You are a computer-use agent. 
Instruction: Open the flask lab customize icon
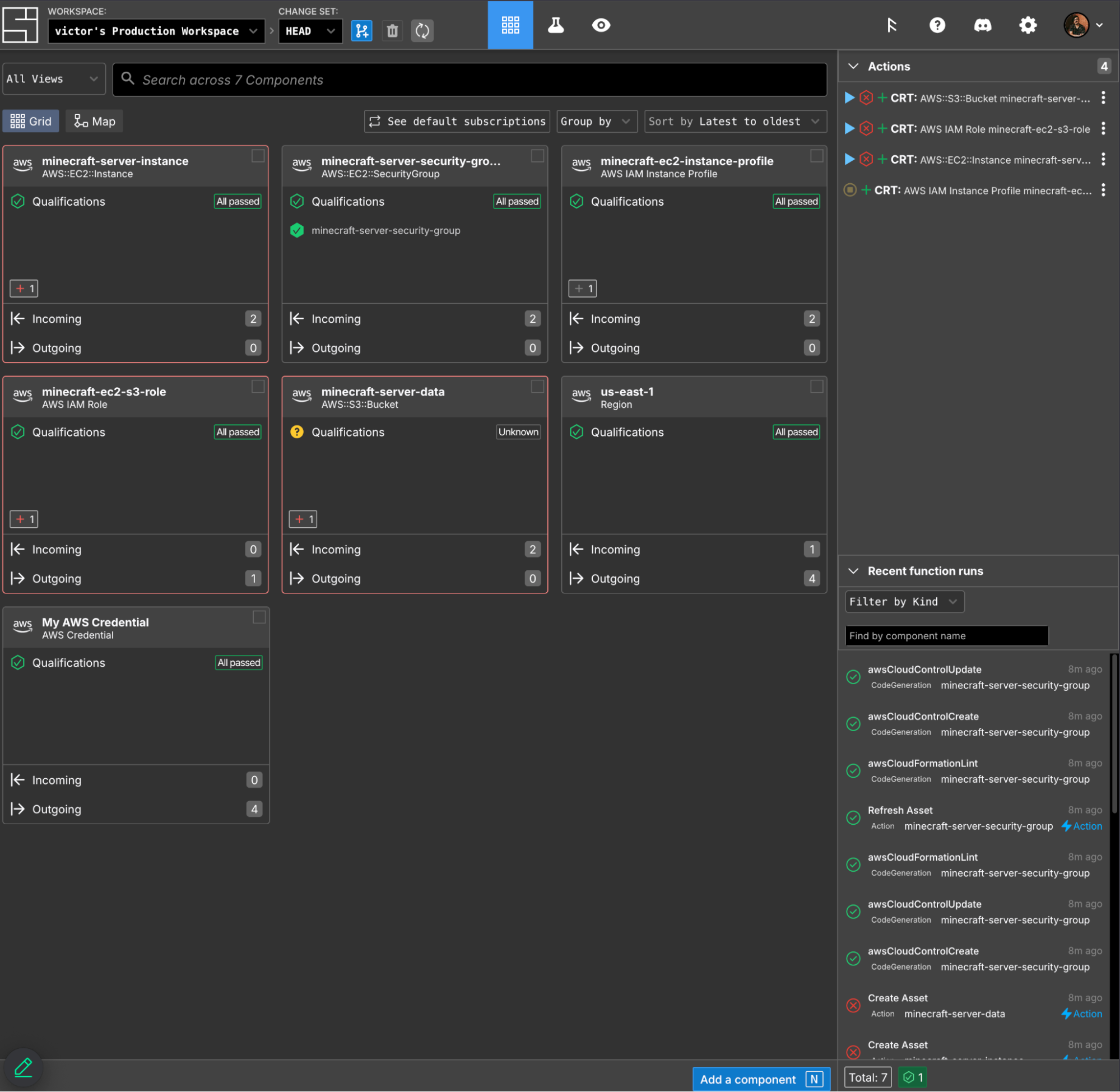coord(556,25)
